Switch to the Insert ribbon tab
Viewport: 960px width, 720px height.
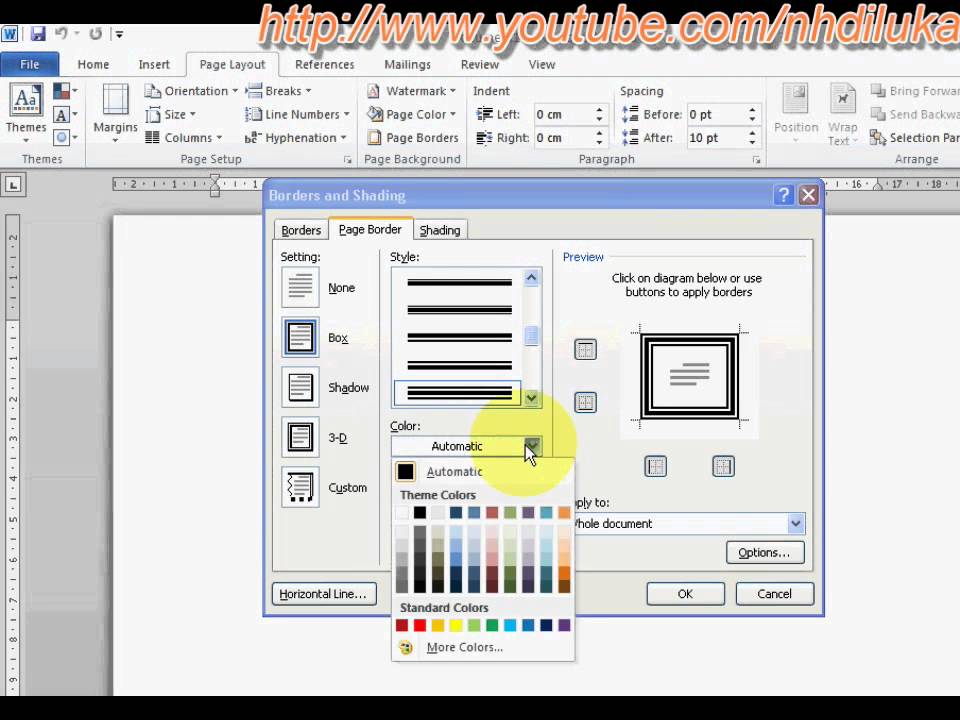click(x=154, y=64)
